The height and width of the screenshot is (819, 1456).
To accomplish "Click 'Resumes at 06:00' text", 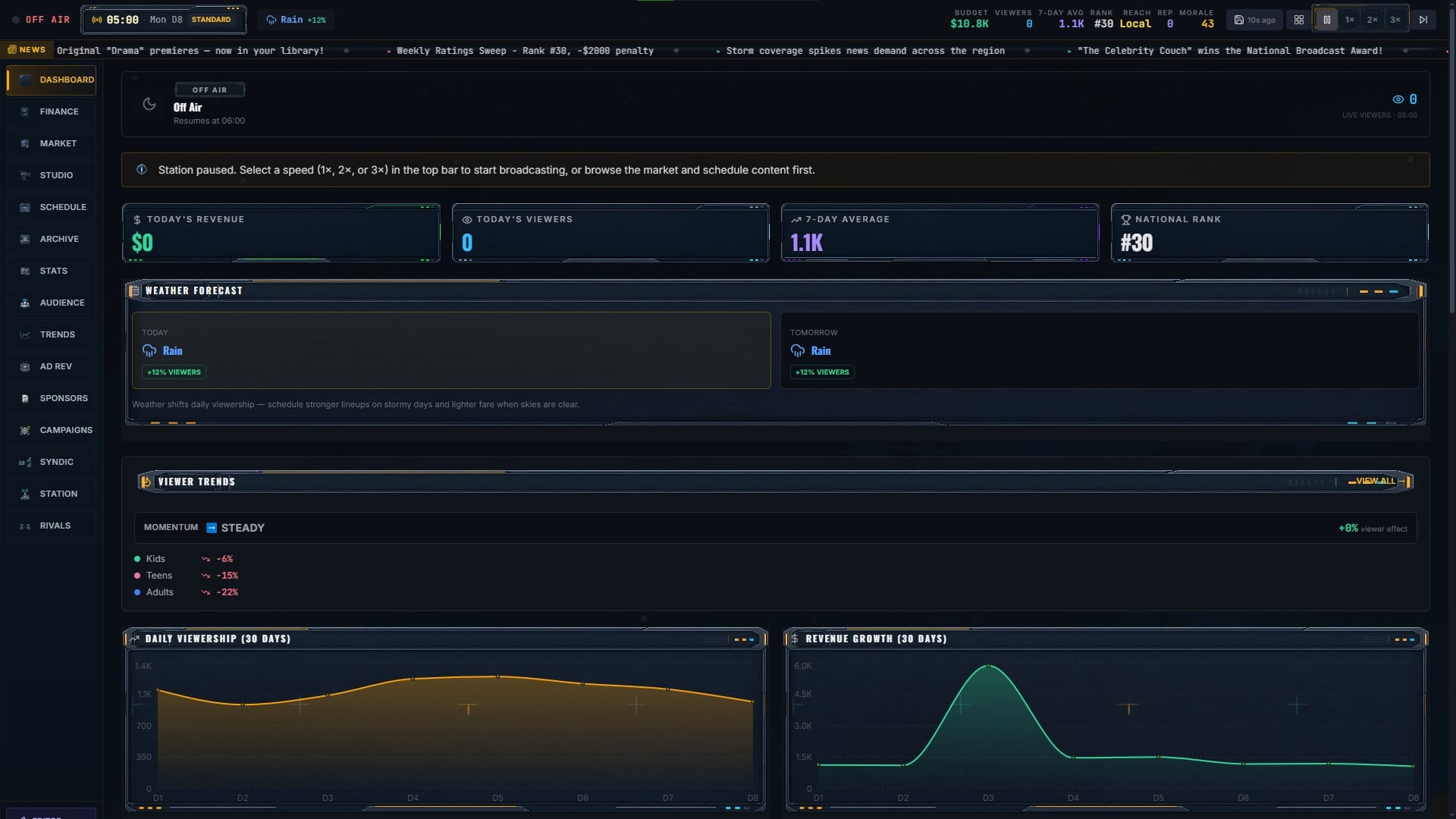I will click(x=209, y=121).
